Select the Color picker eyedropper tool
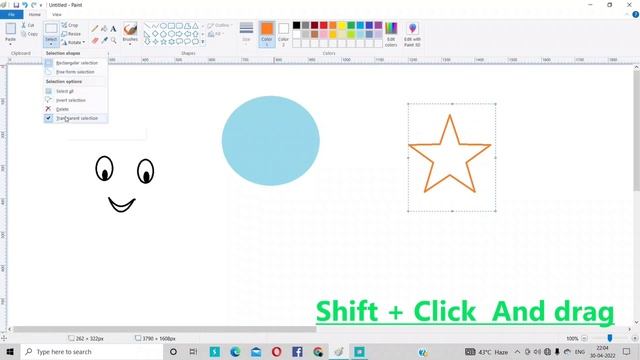This screenshot has width=640, height=360. pyautogui.click(x=104, y=40)
